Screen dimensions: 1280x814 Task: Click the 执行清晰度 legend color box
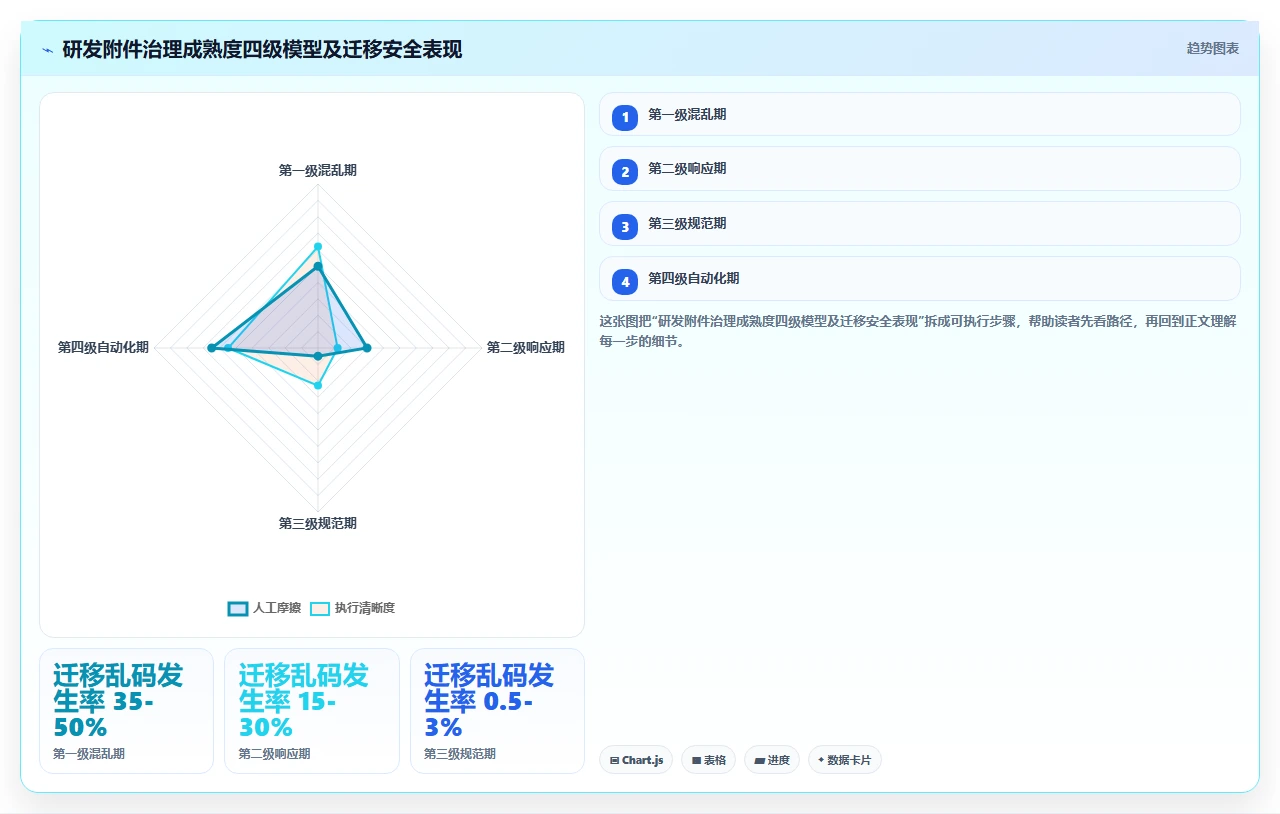tap(320, 608)
